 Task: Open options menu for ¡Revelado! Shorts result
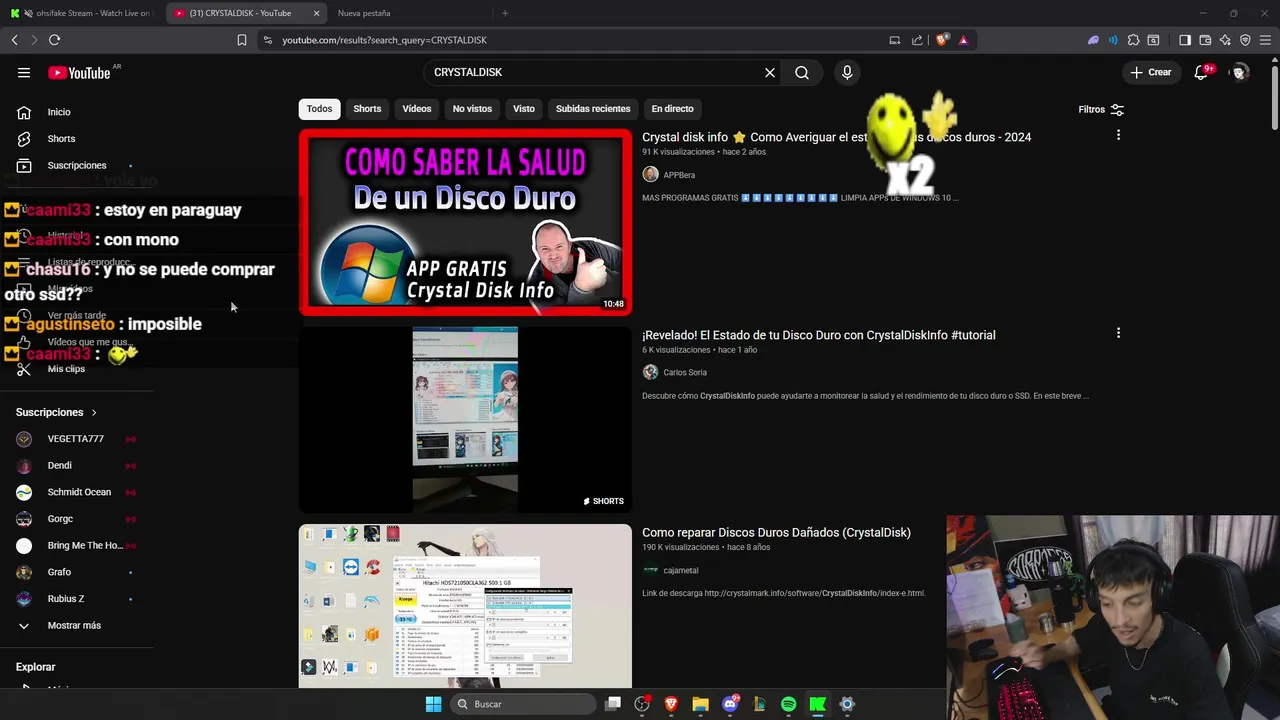[1118, 333]
